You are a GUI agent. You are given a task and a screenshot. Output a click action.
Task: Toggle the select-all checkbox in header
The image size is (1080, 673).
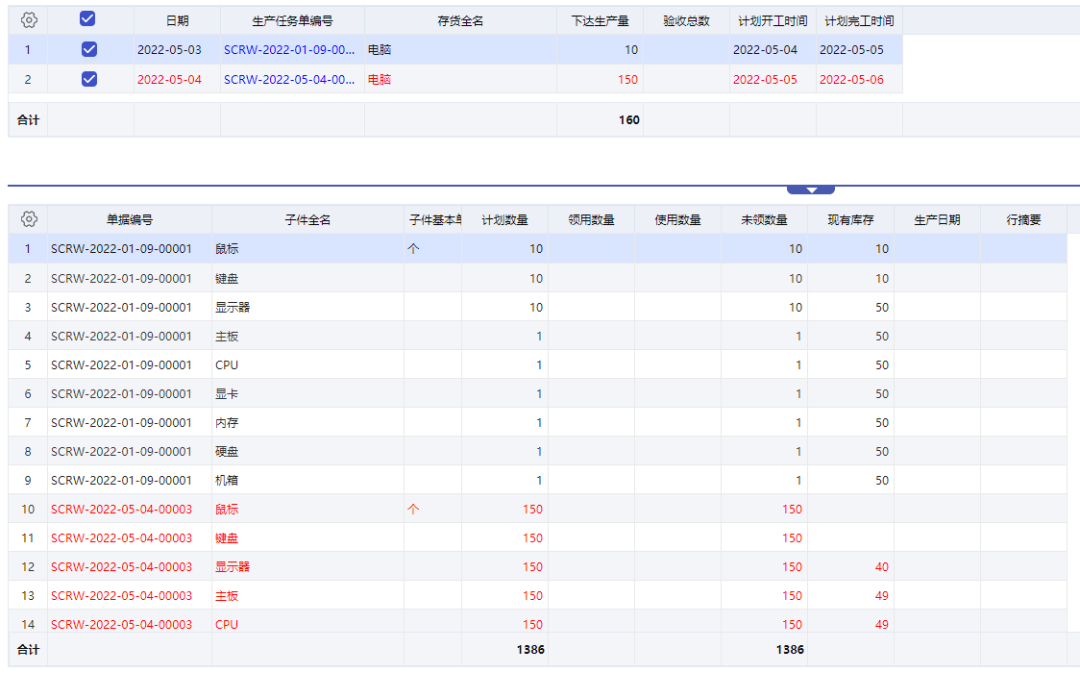pos(87,19)
